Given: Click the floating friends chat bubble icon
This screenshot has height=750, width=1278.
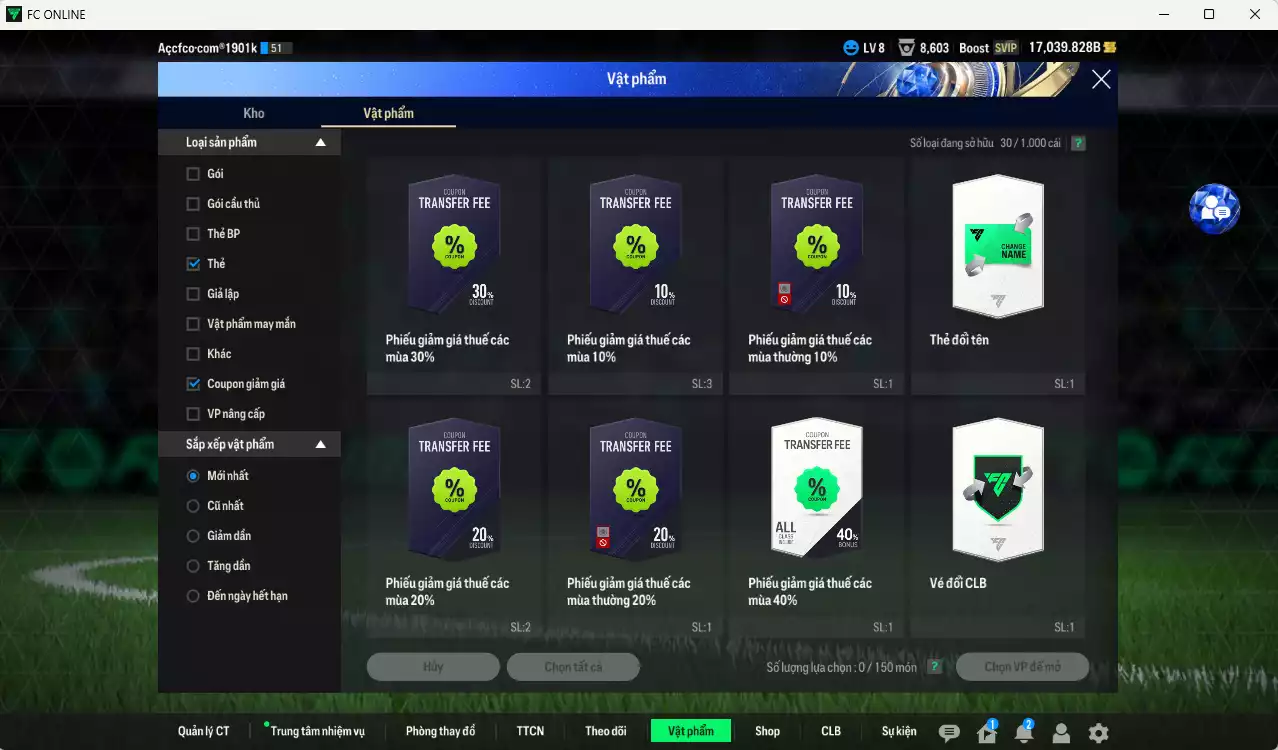Looking at the screenshot, I should [1214, 208].
